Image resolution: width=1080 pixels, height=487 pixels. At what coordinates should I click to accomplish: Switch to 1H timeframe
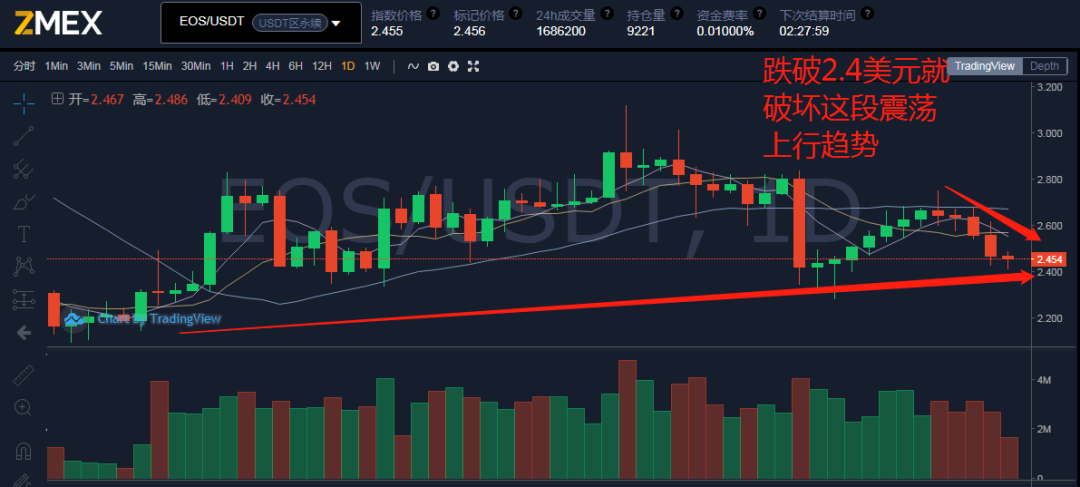pyautogui.click(x=227, y=66)
